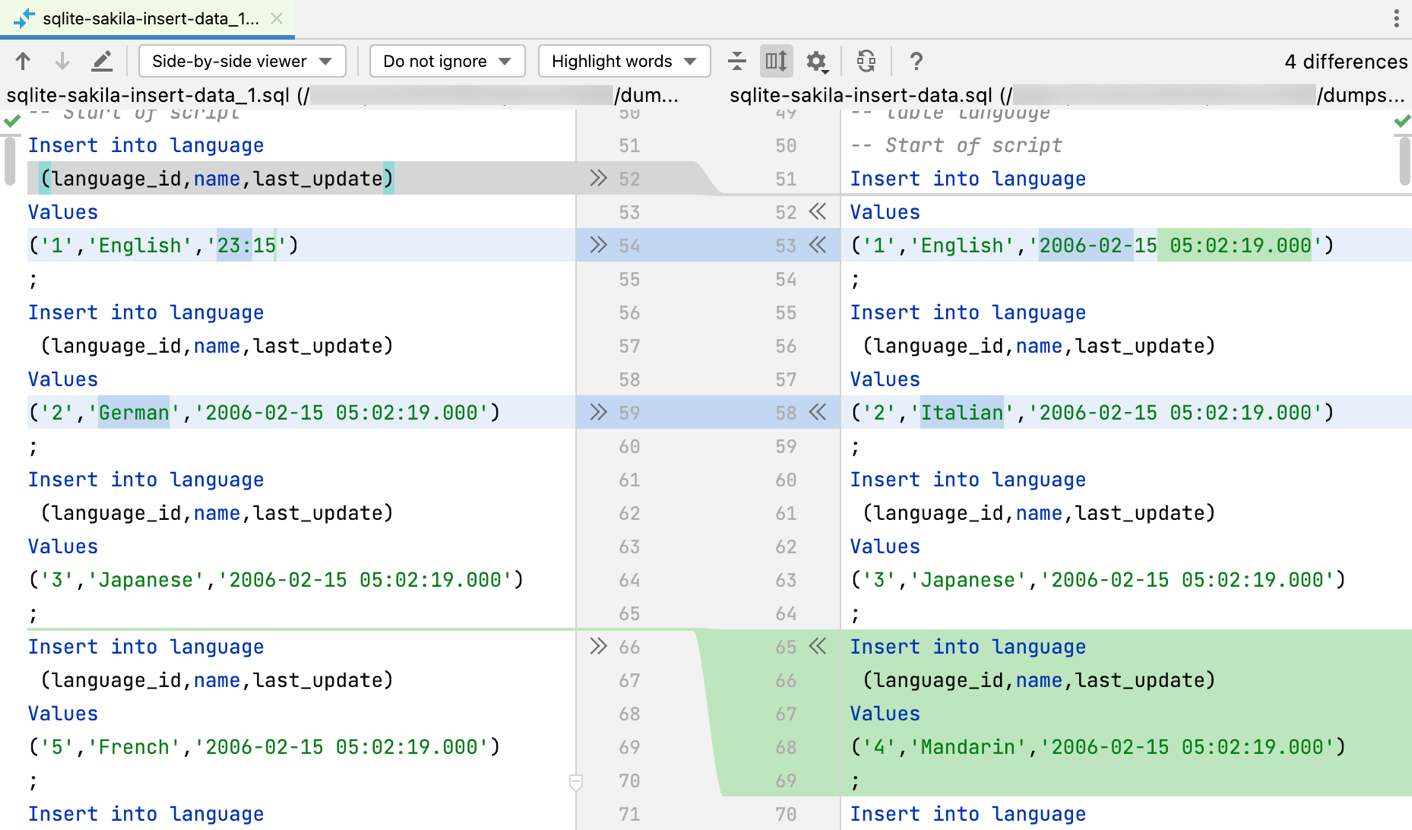Screen dimensions: 1412x830
Task: Apply left German change at line 59
Action: click(x=598, y=413)
